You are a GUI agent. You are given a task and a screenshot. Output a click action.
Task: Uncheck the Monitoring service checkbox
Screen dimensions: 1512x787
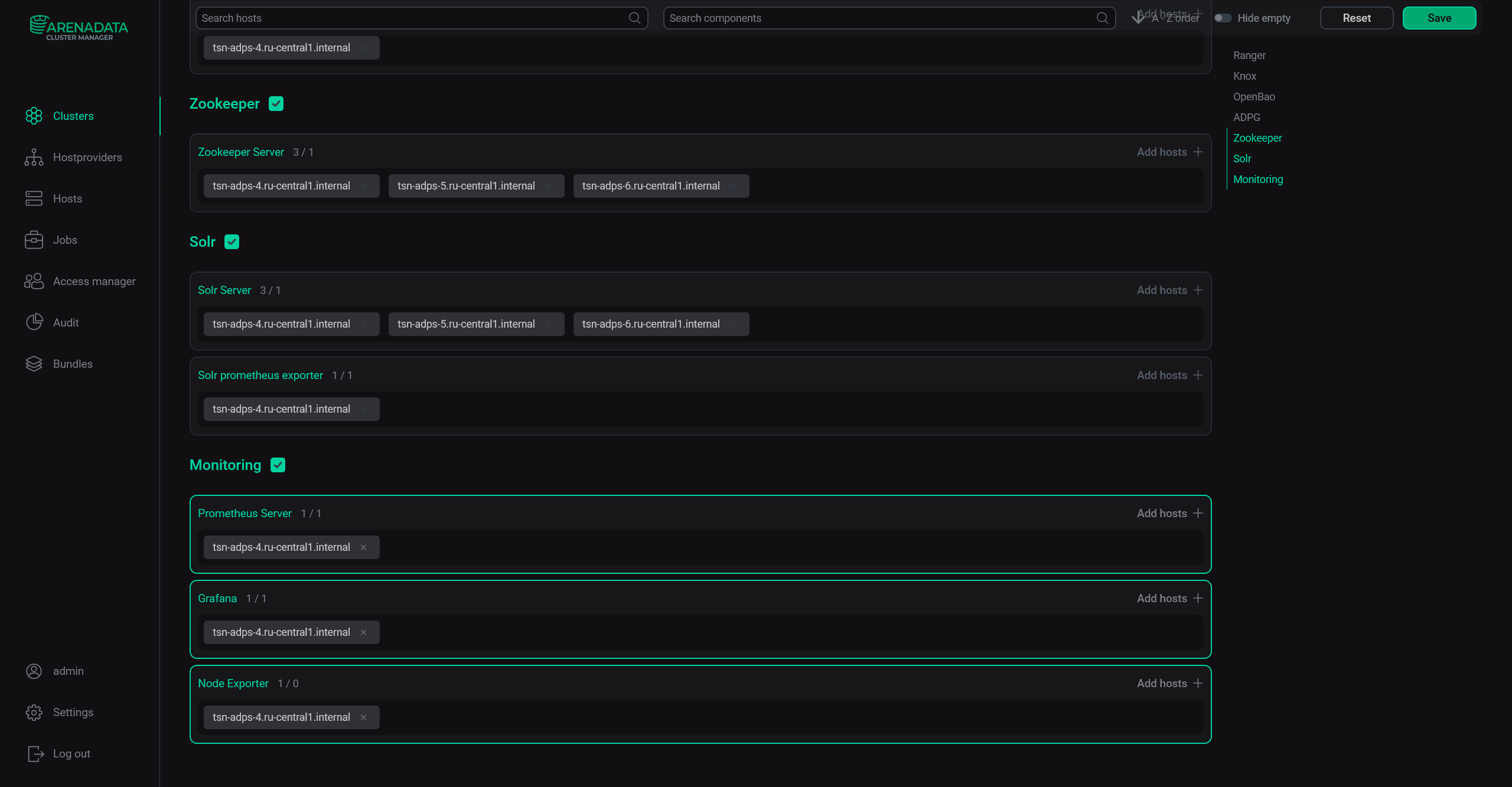pyautogui.click(x=278, y=465)
